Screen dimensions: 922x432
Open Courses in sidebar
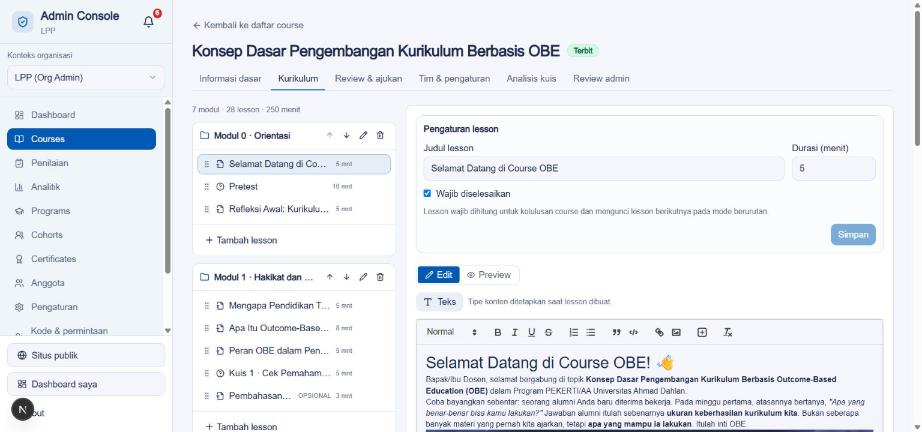coord(81,139)
